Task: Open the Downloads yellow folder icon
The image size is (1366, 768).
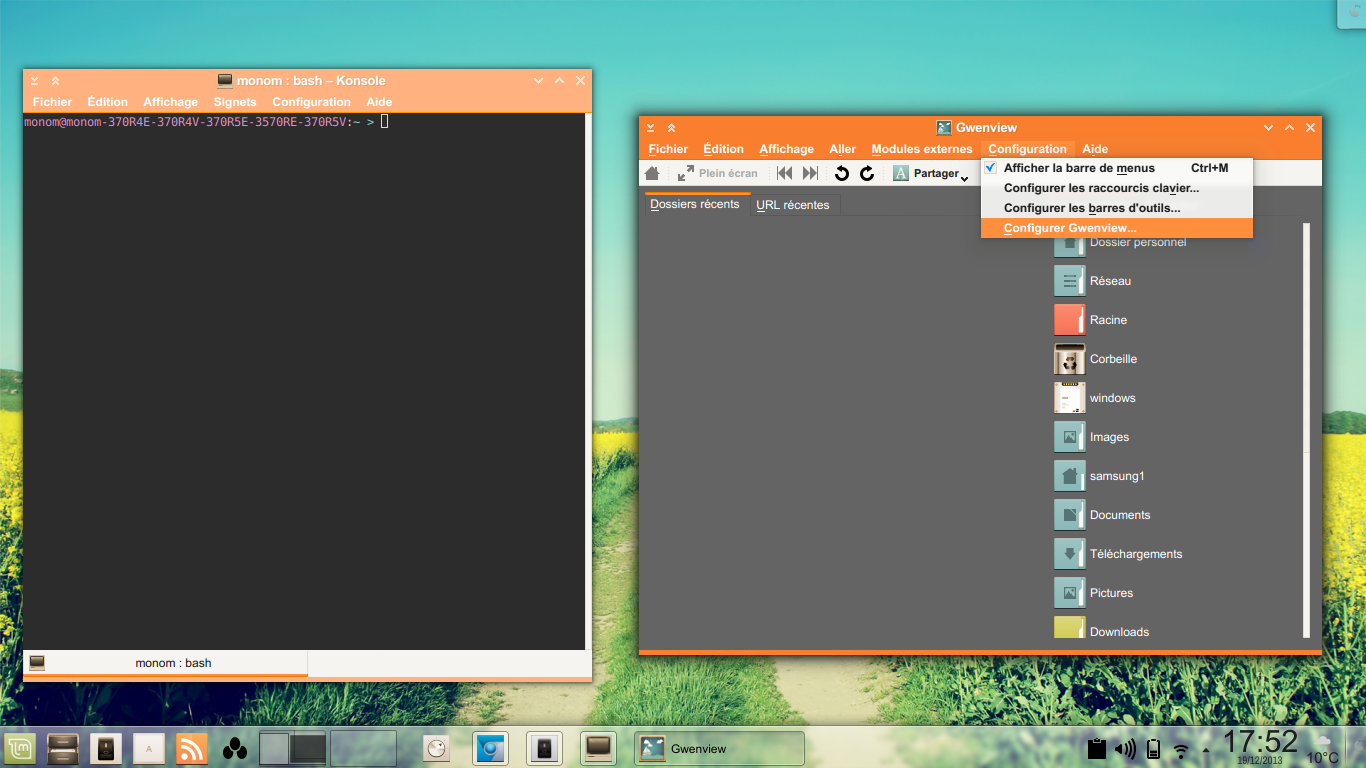Action: tap(1069, 628)
